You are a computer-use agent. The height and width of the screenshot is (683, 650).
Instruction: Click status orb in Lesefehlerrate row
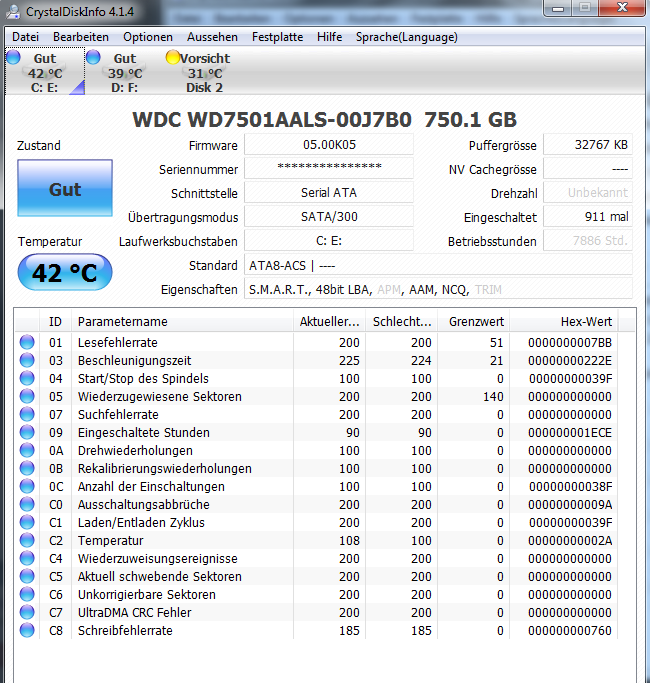pyautogui.click(x=27, y=342)
